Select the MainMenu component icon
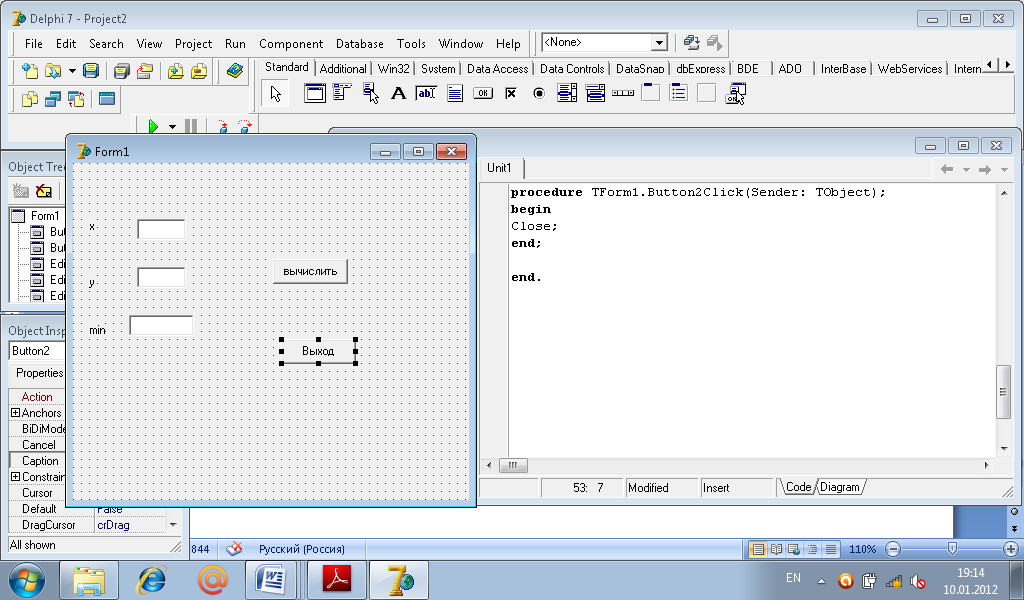The width and height of the screenshot is (1024, 600). [342, 93]
